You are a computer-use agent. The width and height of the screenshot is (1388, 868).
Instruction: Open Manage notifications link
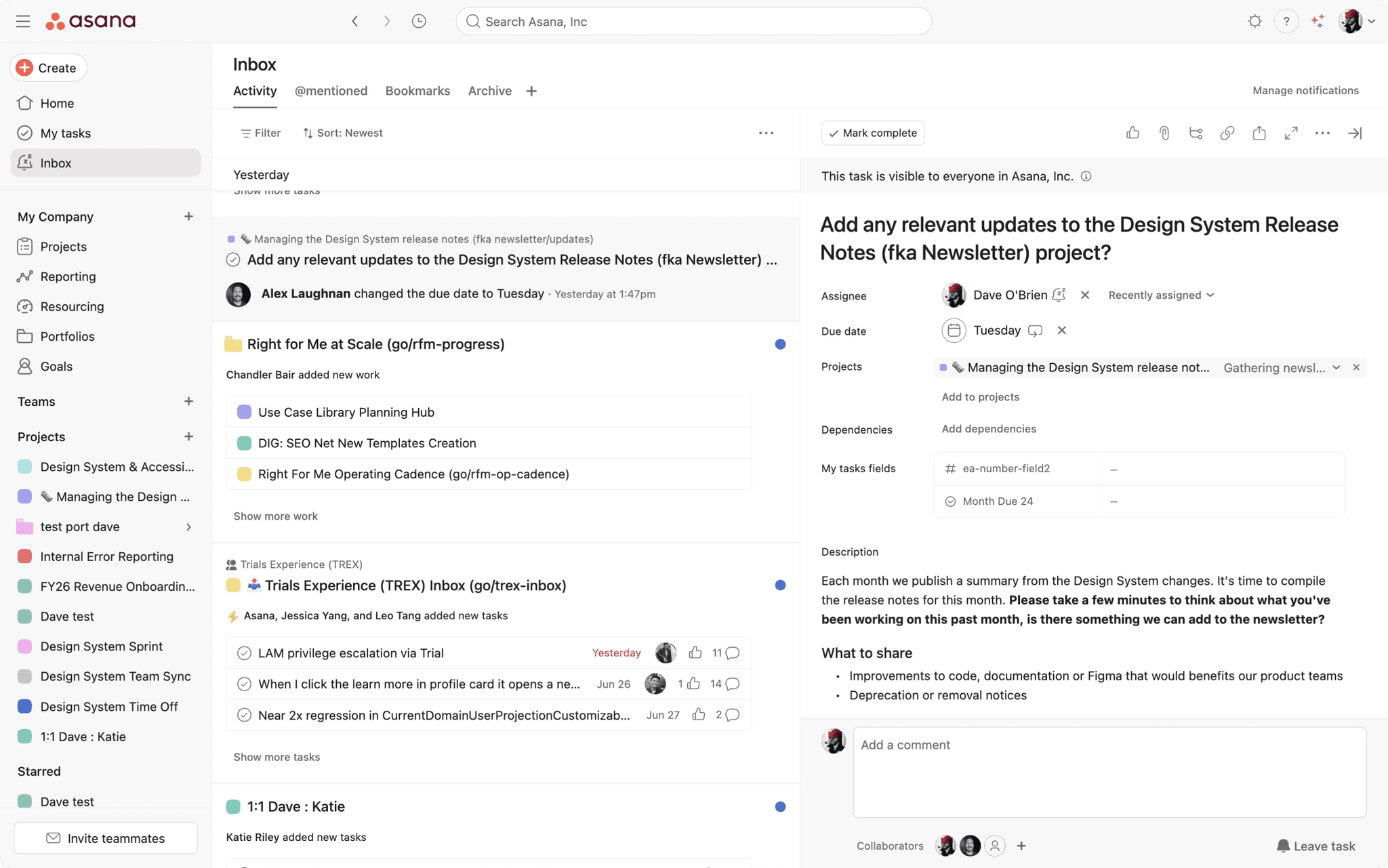1305,91
